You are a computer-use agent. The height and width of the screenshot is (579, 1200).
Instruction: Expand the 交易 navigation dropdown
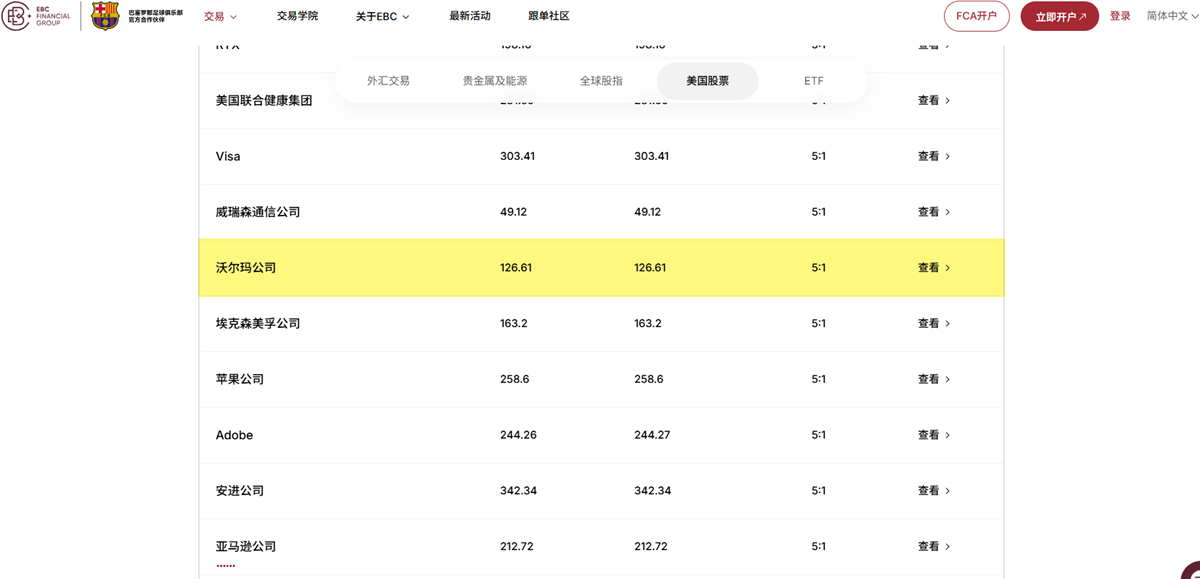217,16
